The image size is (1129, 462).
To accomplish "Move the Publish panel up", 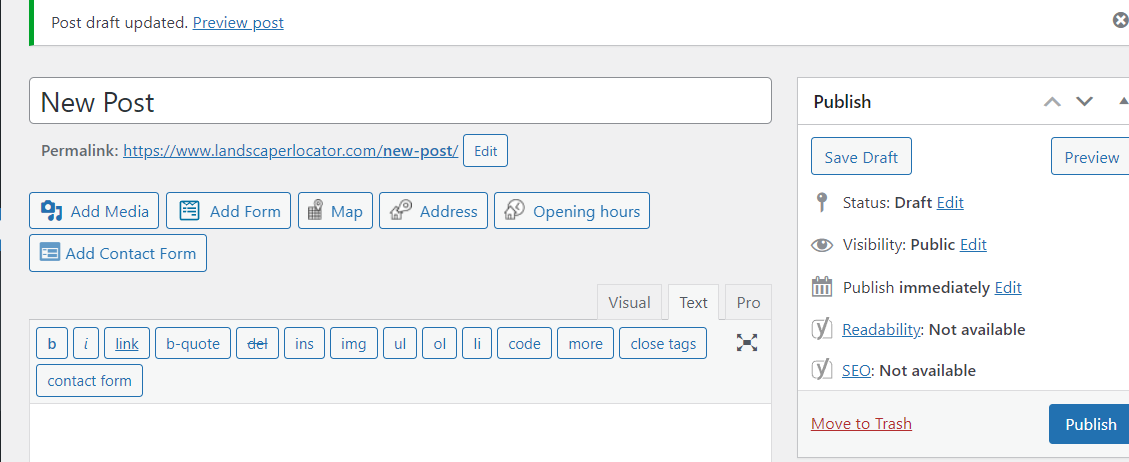I will [1051, 101].
